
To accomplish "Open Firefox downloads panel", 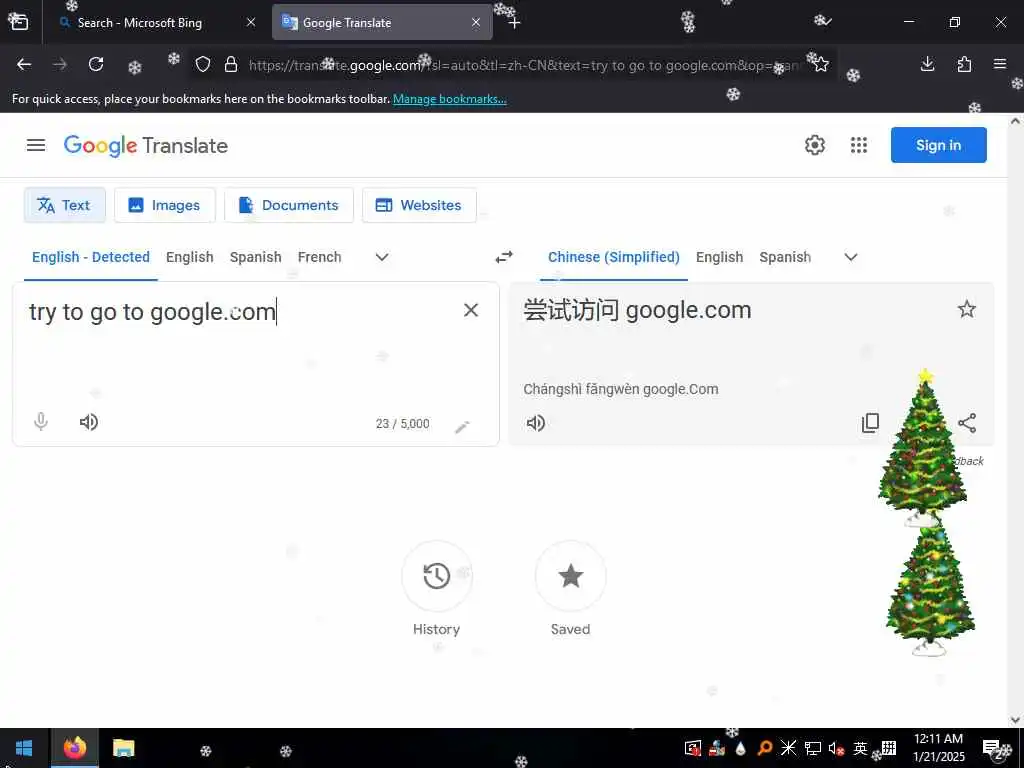I will click(927, 64).
